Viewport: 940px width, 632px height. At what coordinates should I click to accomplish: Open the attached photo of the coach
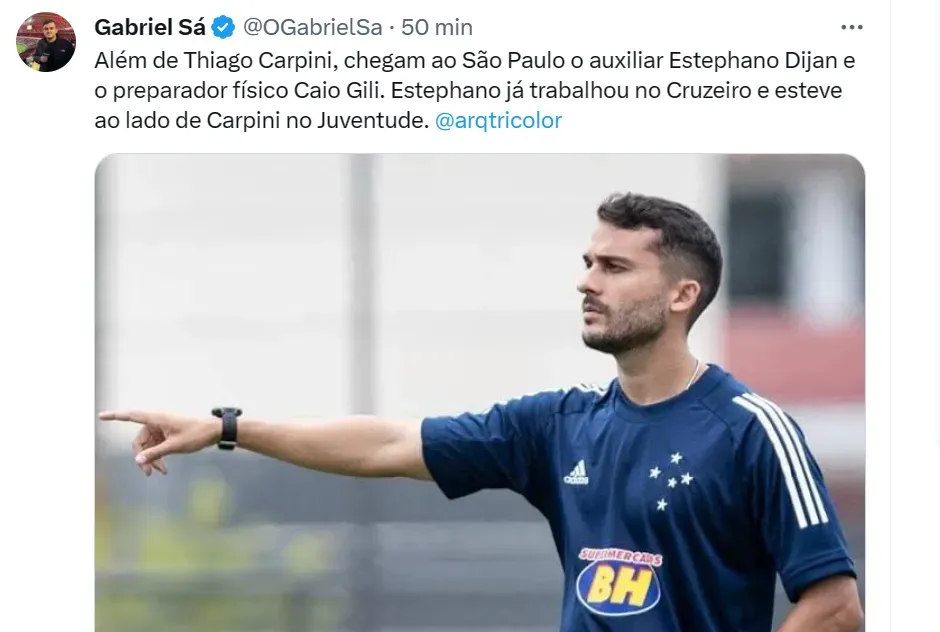pyautogui.click(x=480, y=393)
